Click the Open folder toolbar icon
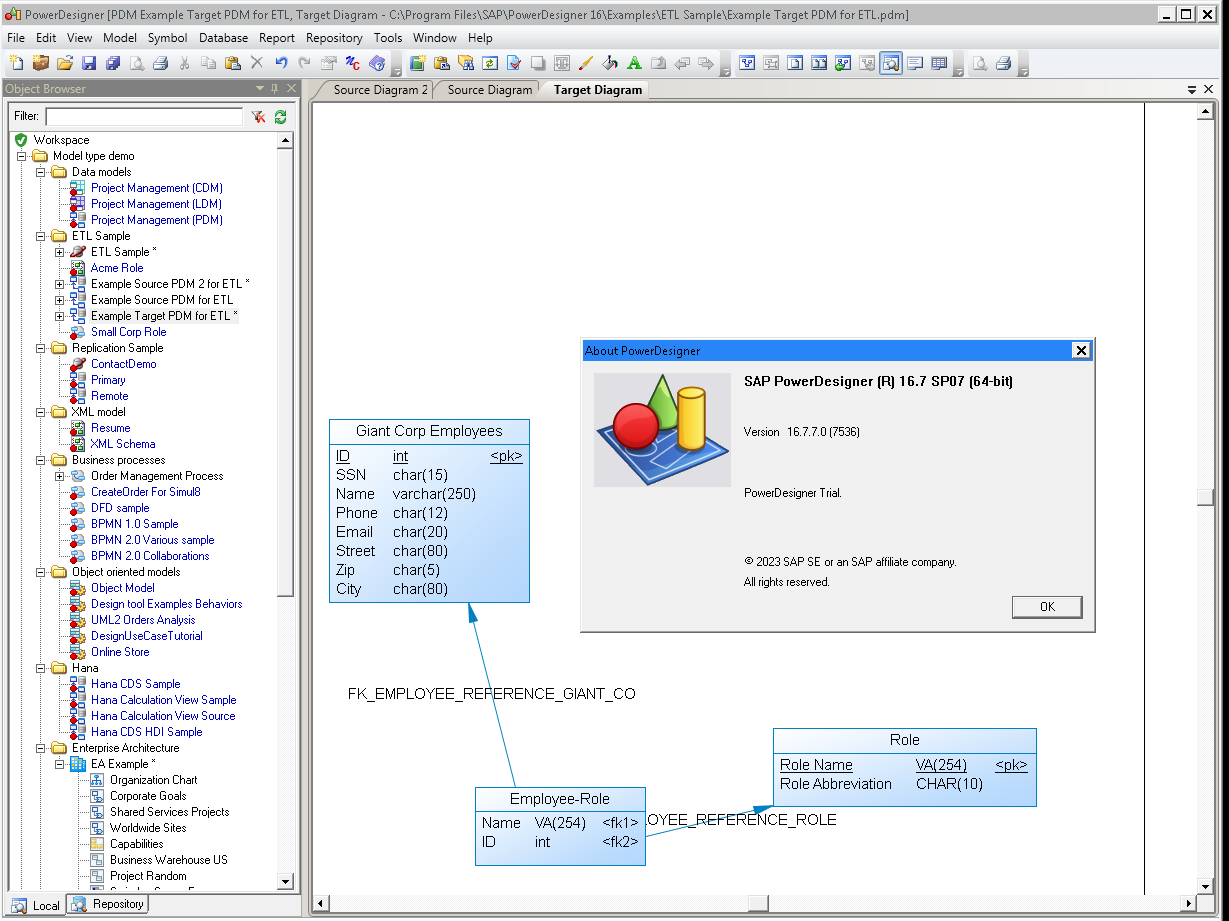1229x921 pixels. pyautogui.click(x=65, y=63)
